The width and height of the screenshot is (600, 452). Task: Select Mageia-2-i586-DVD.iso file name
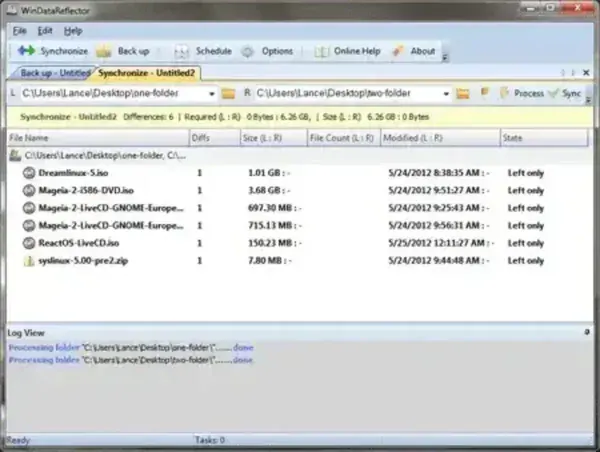pyautogui.click(x=86, y=191)
